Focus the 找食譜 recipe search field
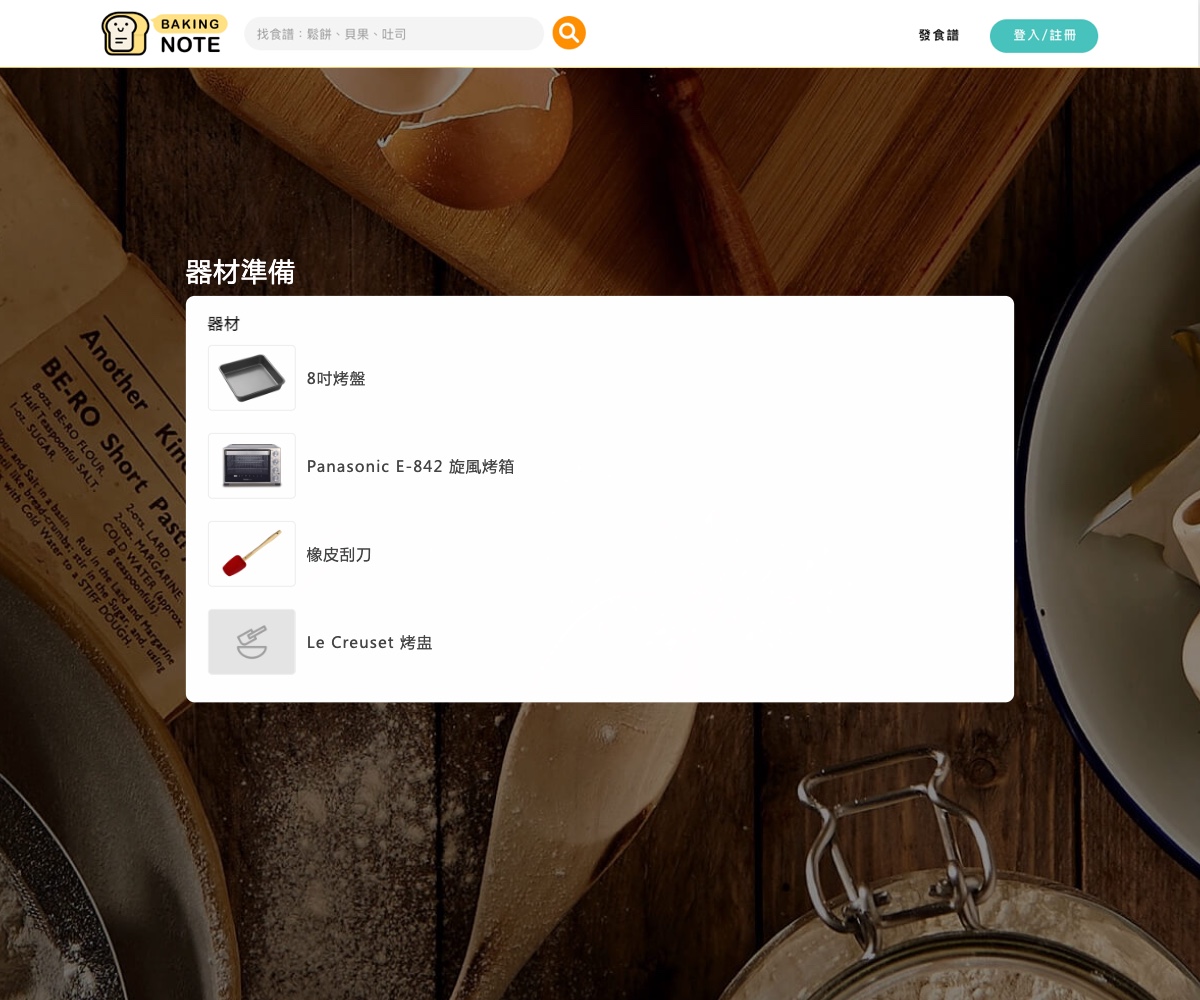Screen dimensions: 1200x1000 (394, 34)
